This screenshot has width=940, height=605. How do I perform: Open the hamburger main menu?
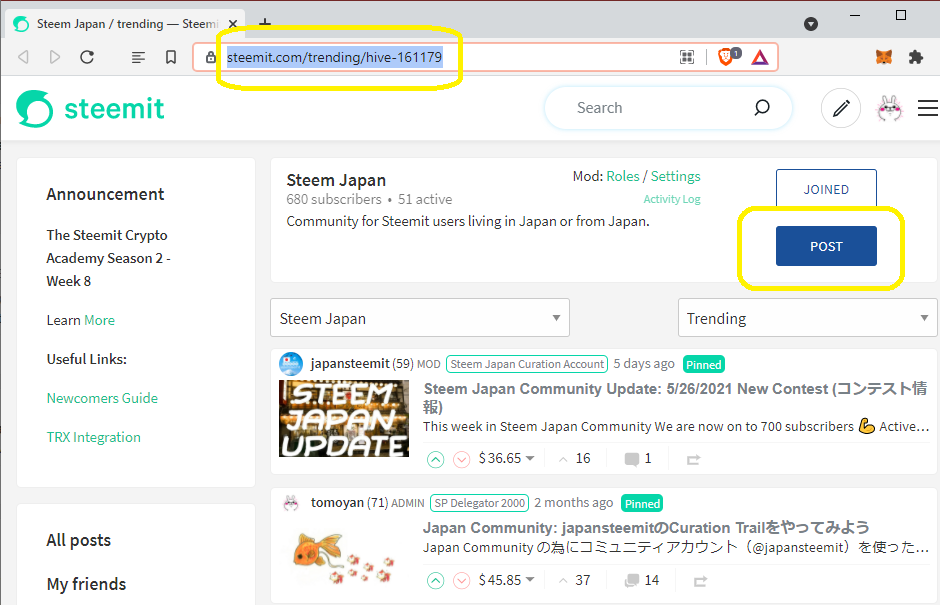click(x=927, y=108)
